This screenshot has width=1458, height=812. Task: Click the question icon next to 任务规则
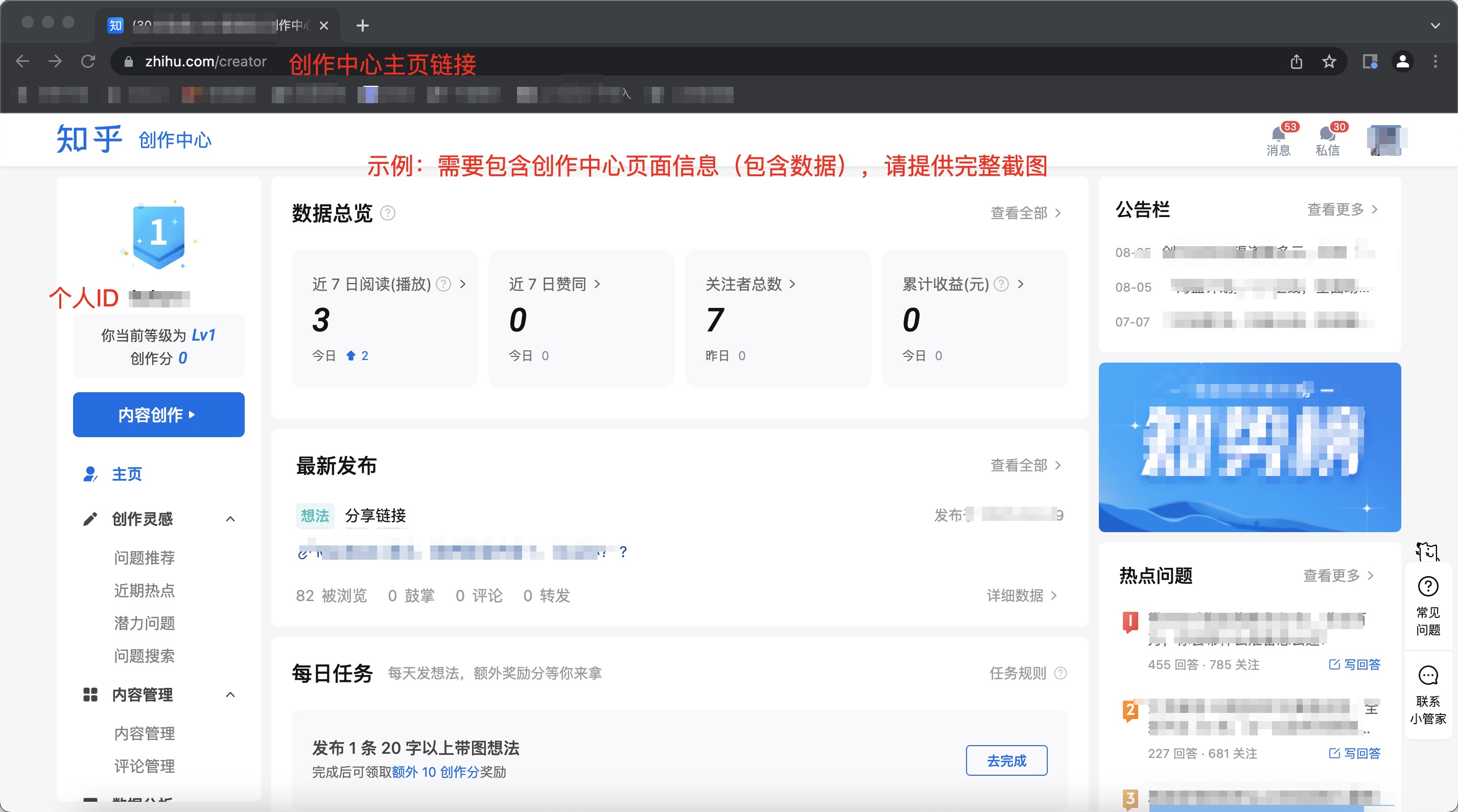(1061, 674)
